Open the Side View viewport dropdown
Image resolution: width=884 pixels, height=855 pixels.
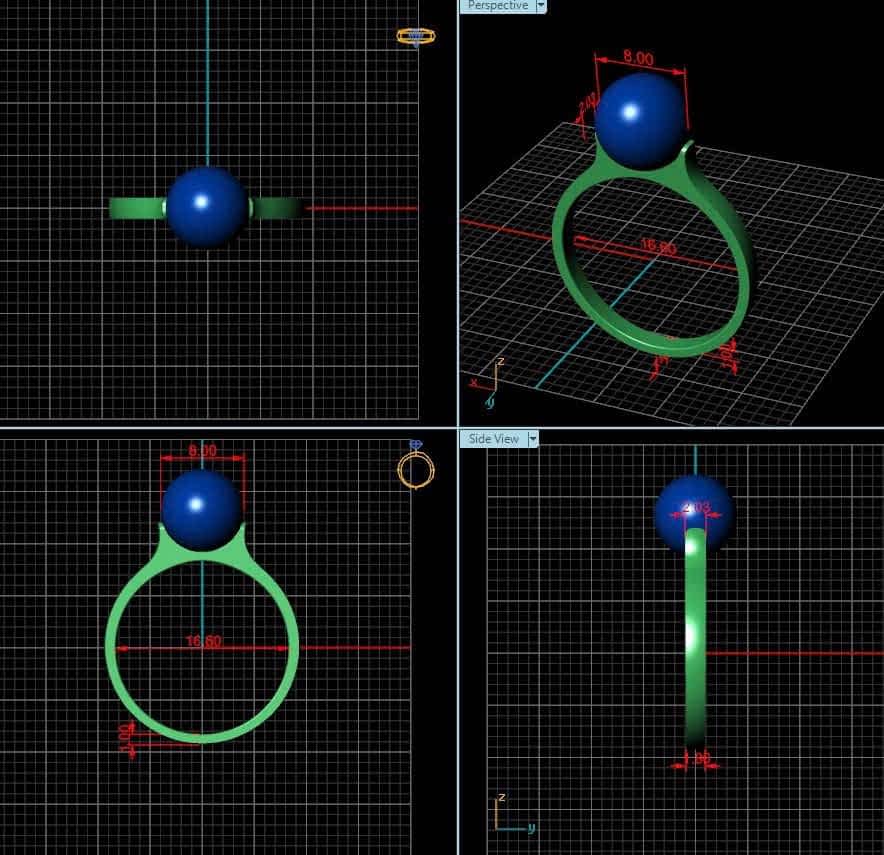click(534, 438)
